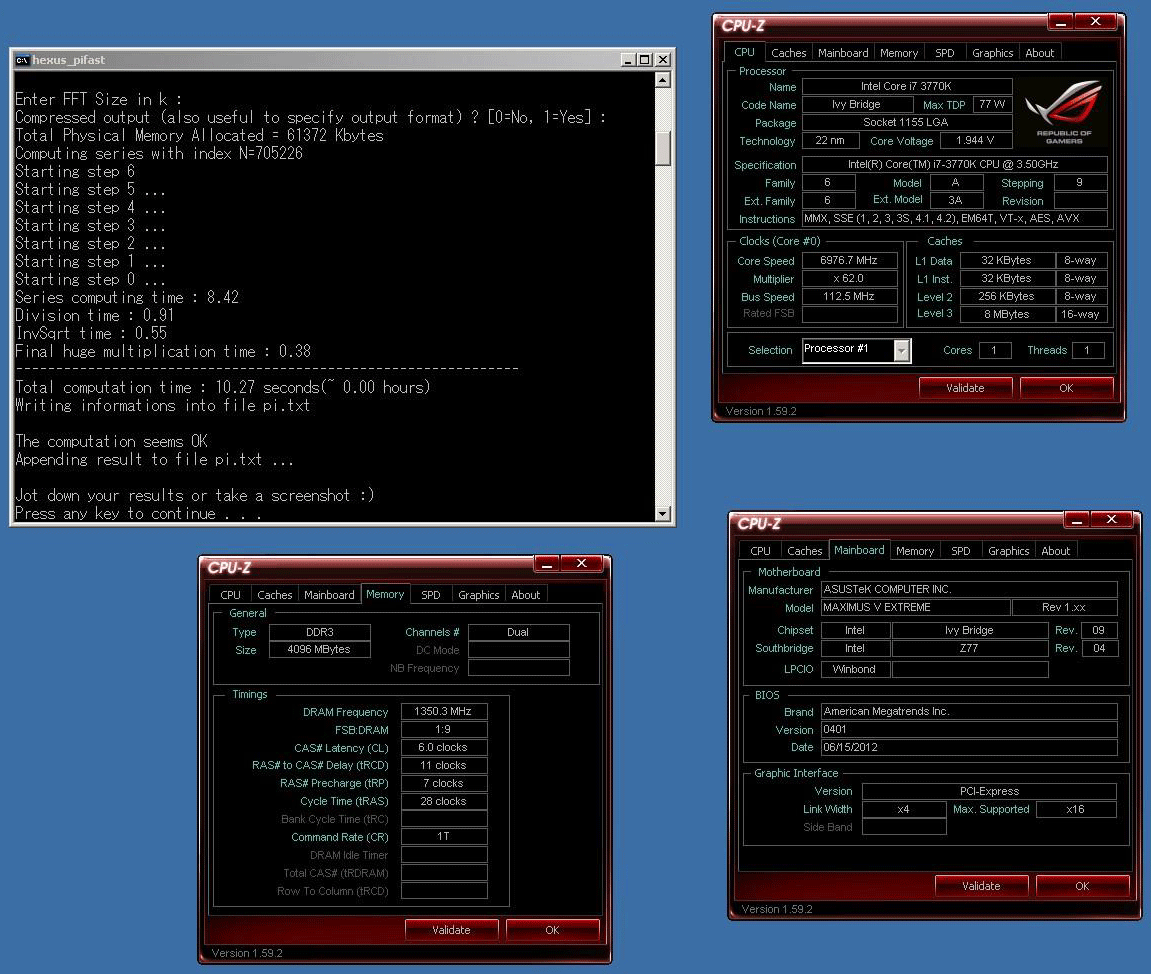1151x974 pixels.
Task: Close the CPU-Z CPU tab window
Action: [x=1095, y=22]
